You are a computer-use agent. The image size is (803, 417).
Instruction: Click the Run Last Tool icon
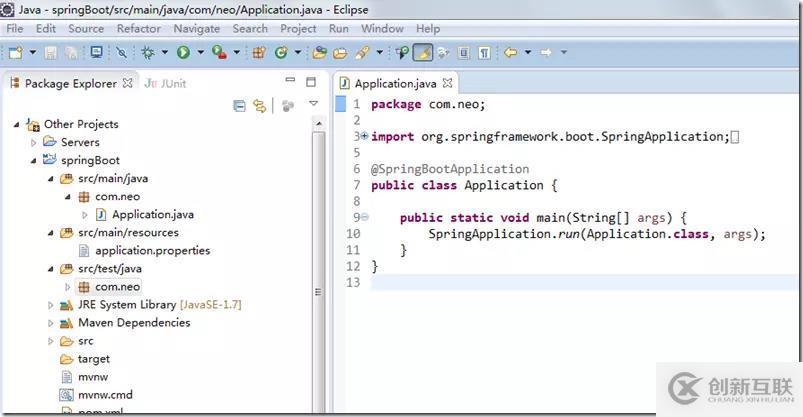[220, 52]
